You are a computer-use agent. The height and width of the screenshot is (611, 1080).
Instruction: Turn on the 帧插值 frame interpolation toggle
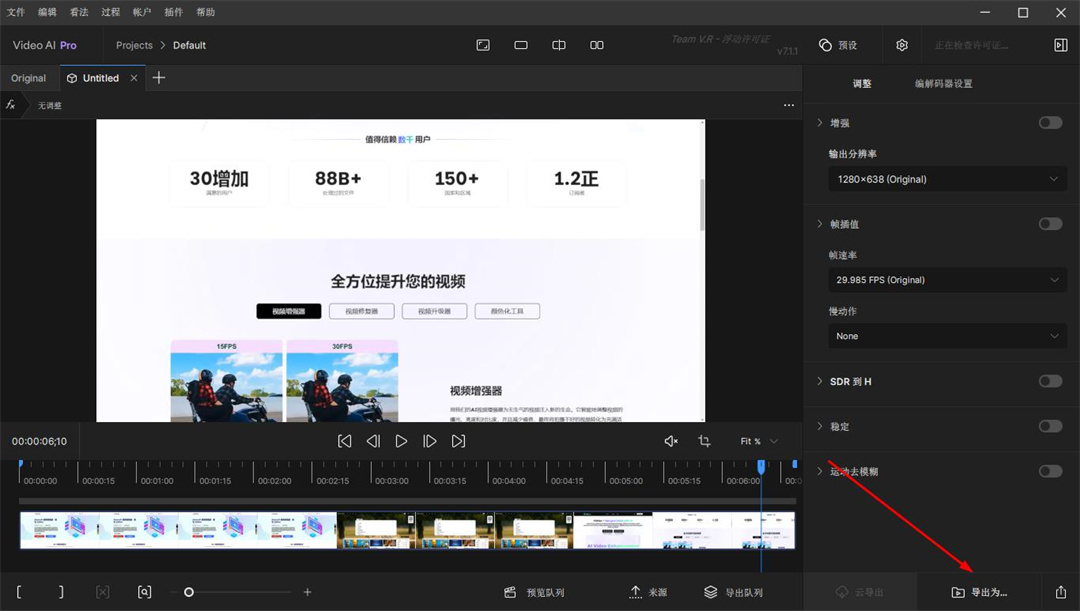1050,224
